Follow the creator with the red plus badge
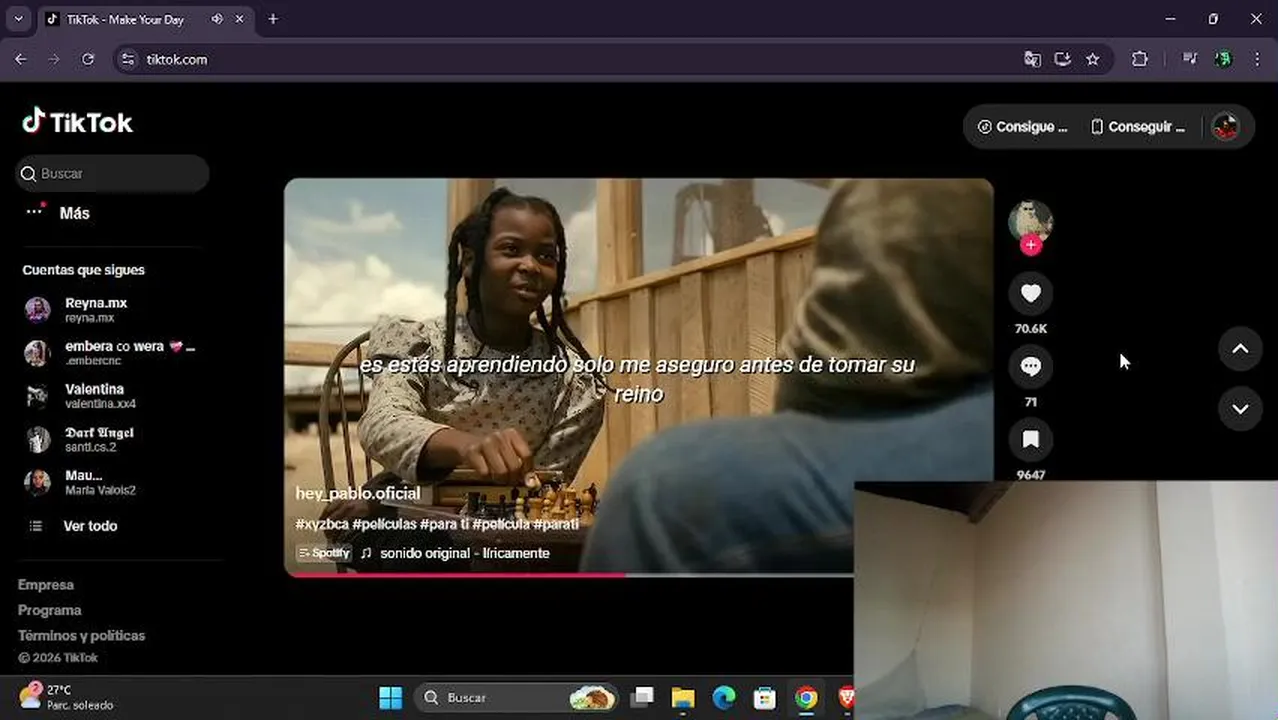The image size is (1278, 720). click(1031, 245)
